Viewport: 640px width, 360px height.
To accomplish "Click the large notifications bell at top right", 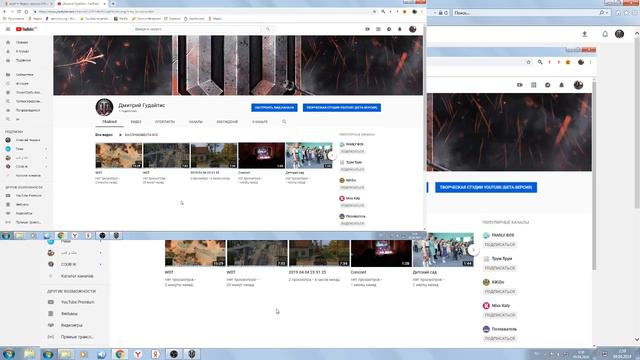I will [605, 34].
